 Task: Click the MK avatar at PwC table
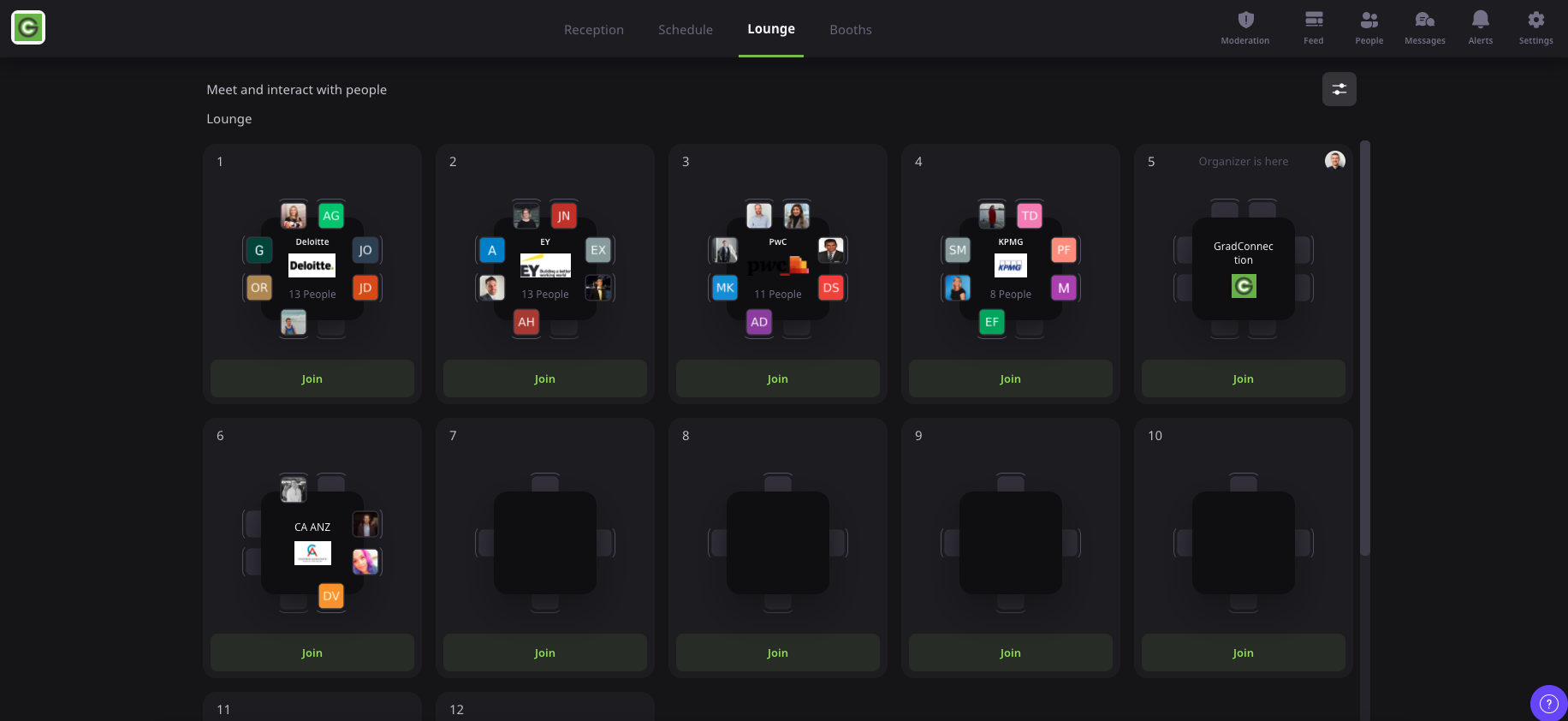coord(725,288)
